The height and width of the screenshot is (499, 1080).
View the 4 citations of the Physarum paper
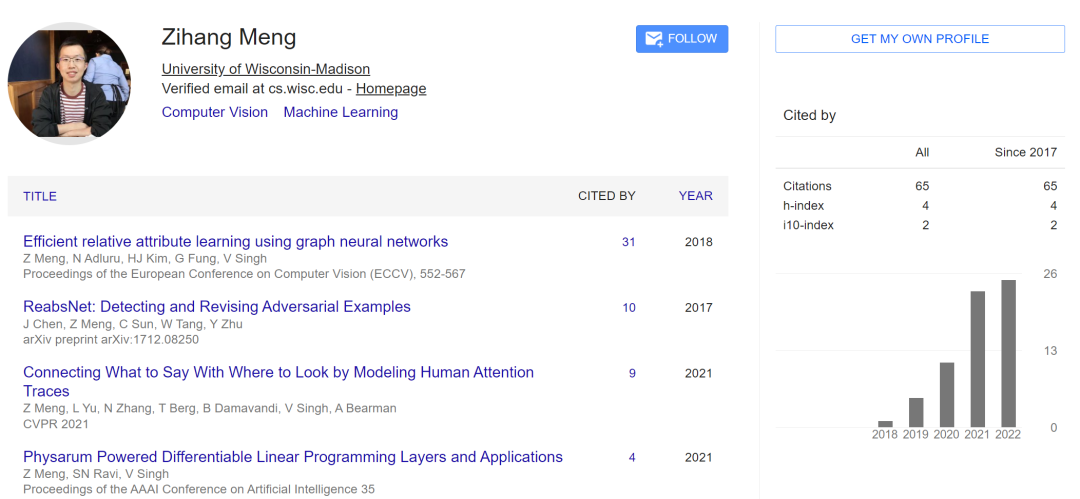coord(632,458)
